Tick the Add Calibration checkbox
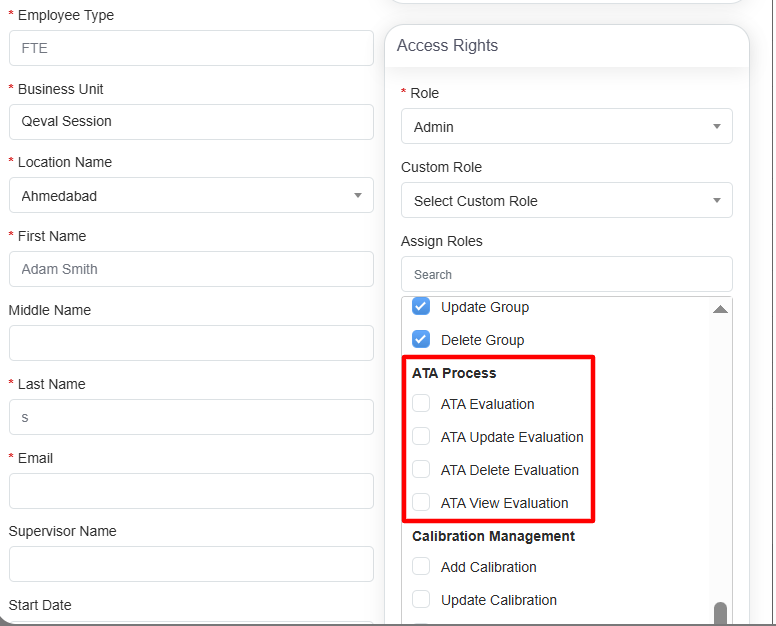This screenshot has width=776, height=626. 421,567
